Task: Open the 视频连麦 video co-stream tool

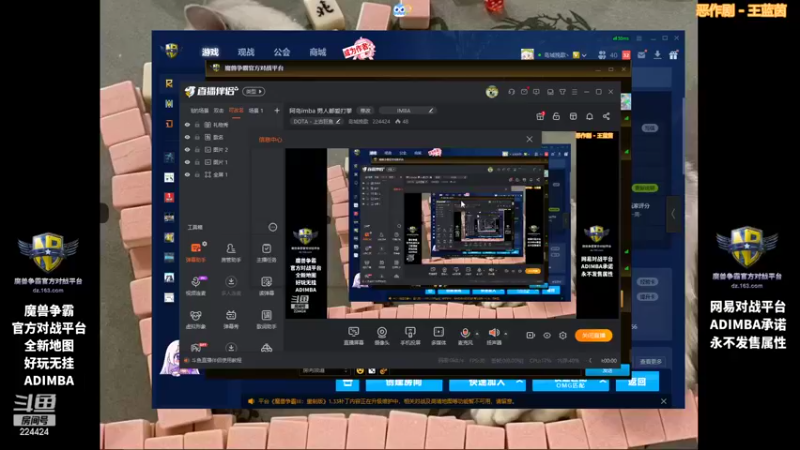Action: click(x=195, y=286)
